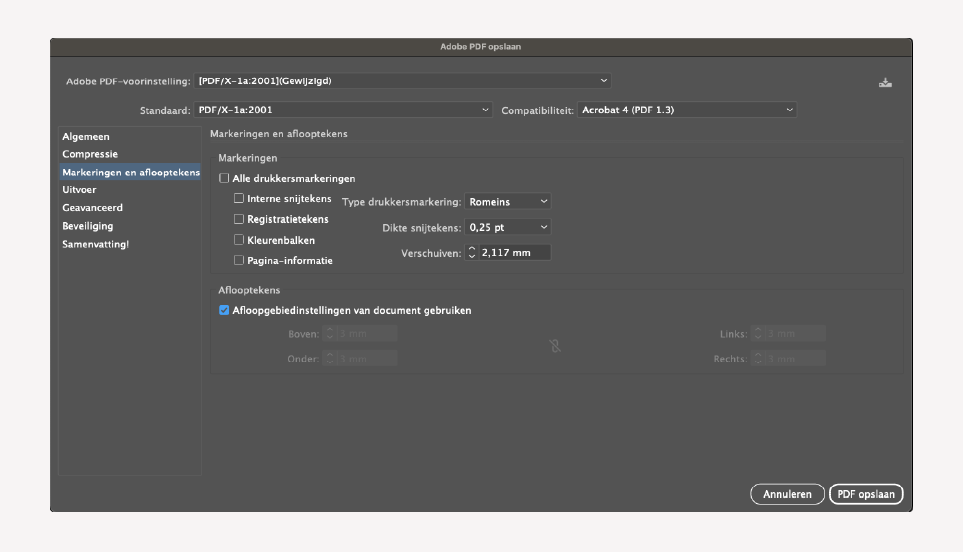
Task: Open the Adobe PDF-voorinstelling dropdown
Action: tap(403, 81)
